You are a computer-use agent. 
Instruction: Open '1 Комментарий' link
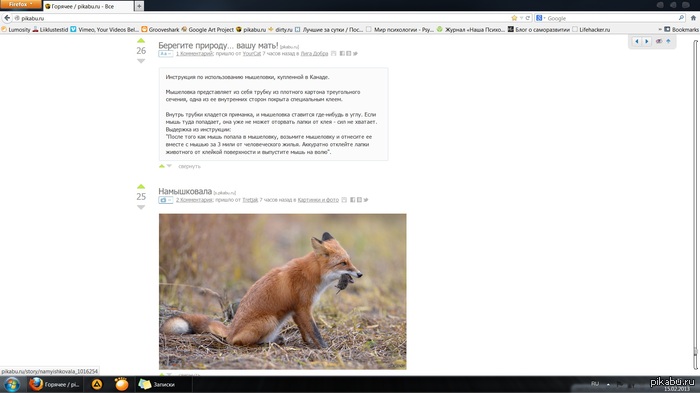tap(195, 54)
